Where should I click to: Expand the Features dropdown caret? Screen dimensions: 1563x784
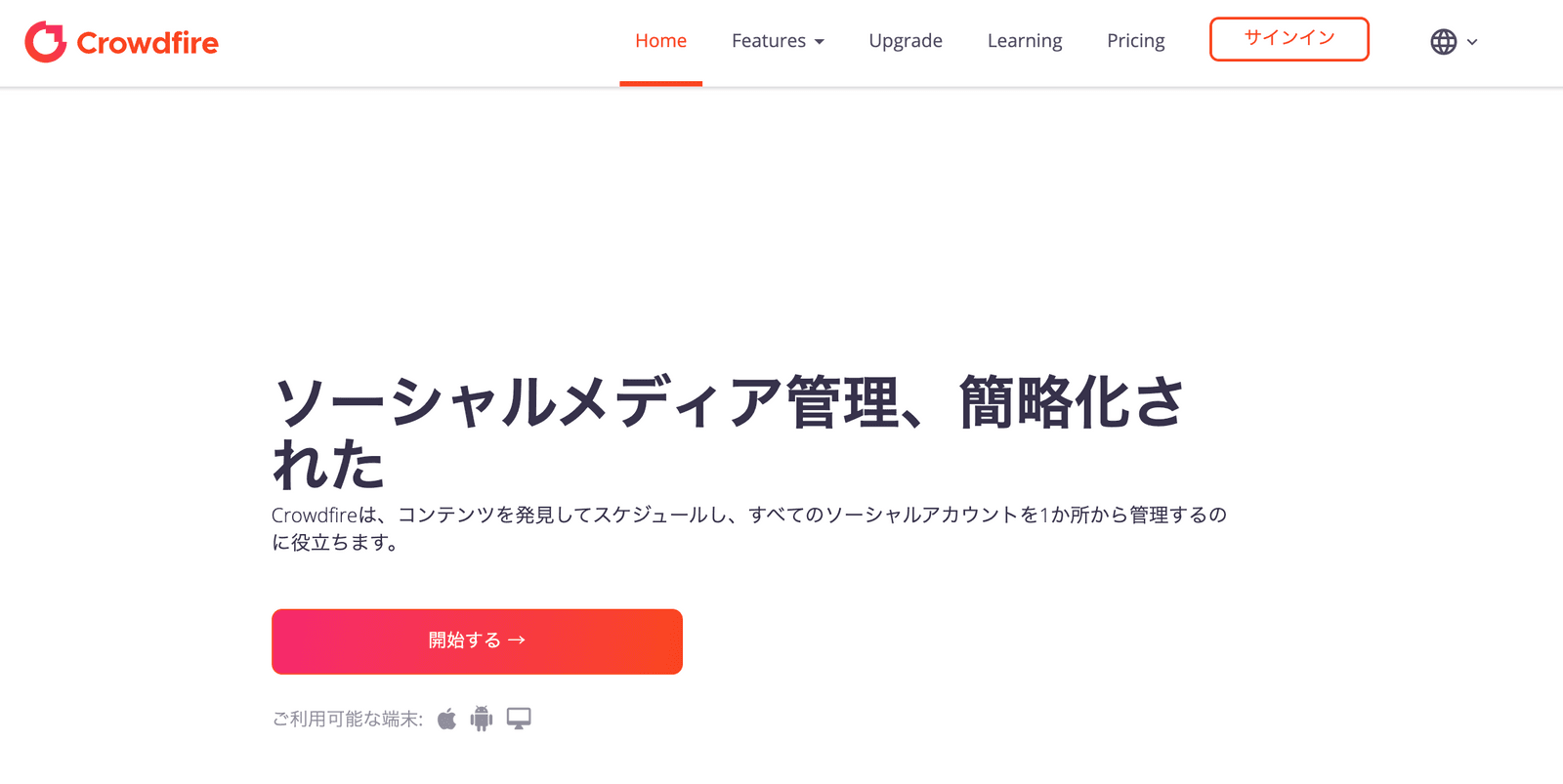point(819,42)
